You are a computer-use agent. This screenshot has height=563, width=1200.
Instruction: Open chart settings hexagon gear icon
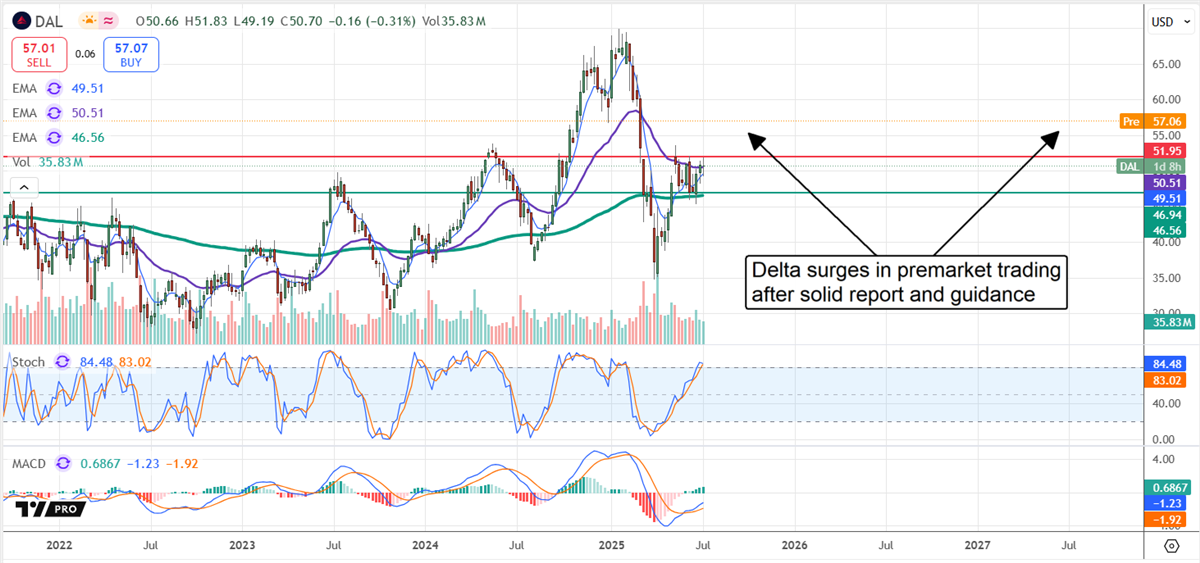[x=1170, y=546]
